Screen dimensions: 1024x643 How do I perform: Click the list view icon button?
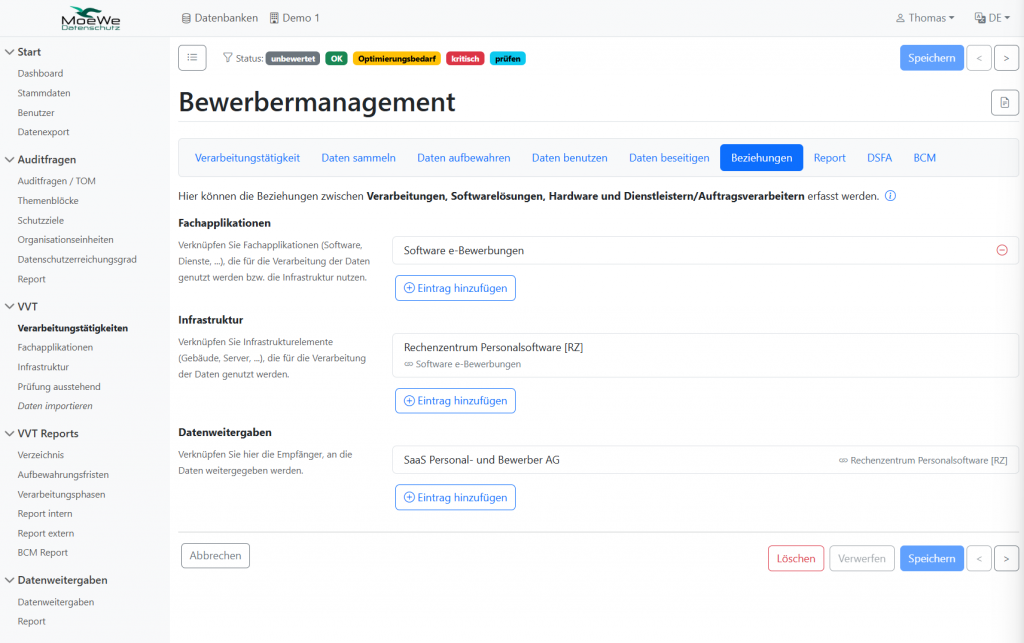pos(192,58)
